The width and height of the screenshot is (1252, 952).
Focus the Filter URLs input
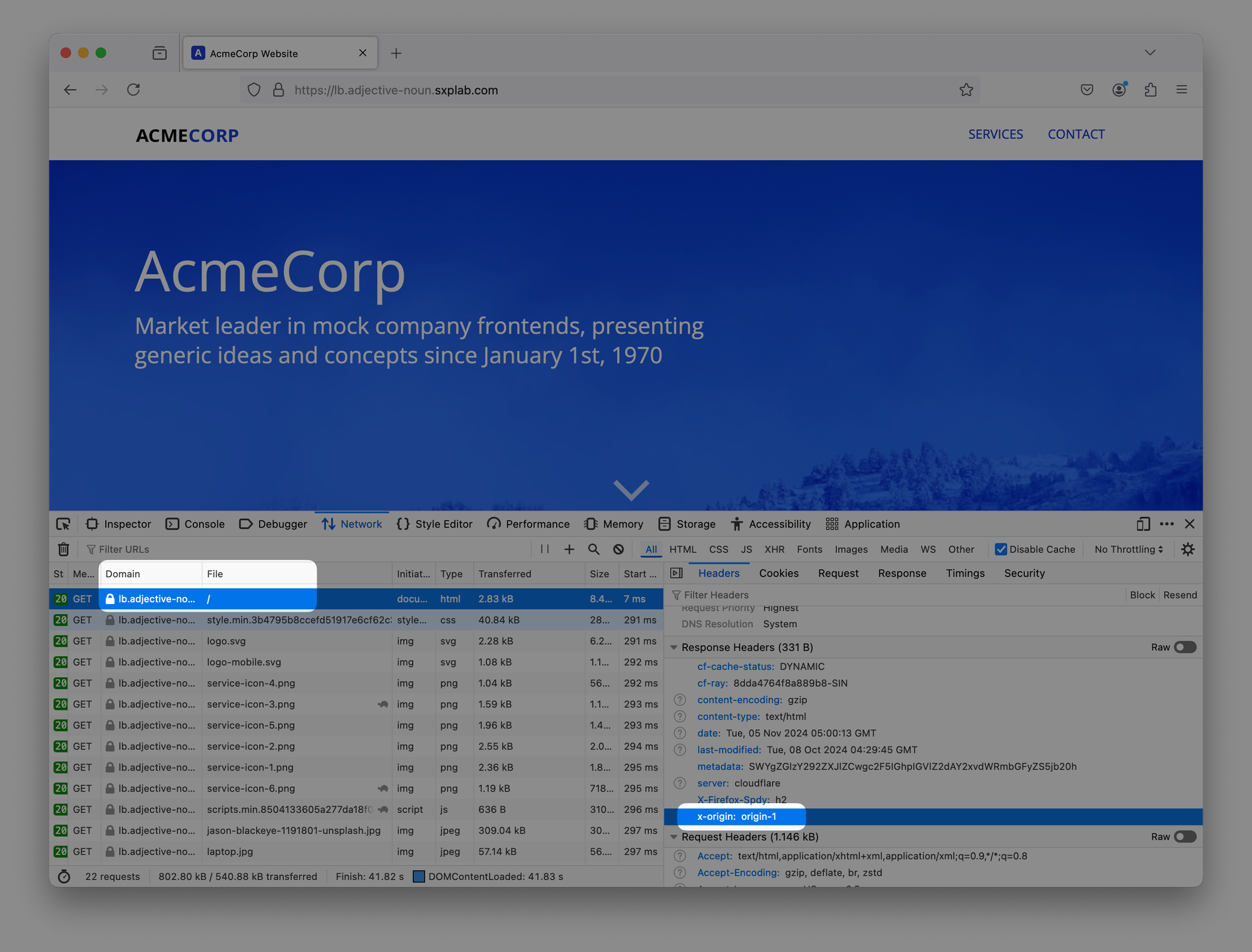click(307, 549)
